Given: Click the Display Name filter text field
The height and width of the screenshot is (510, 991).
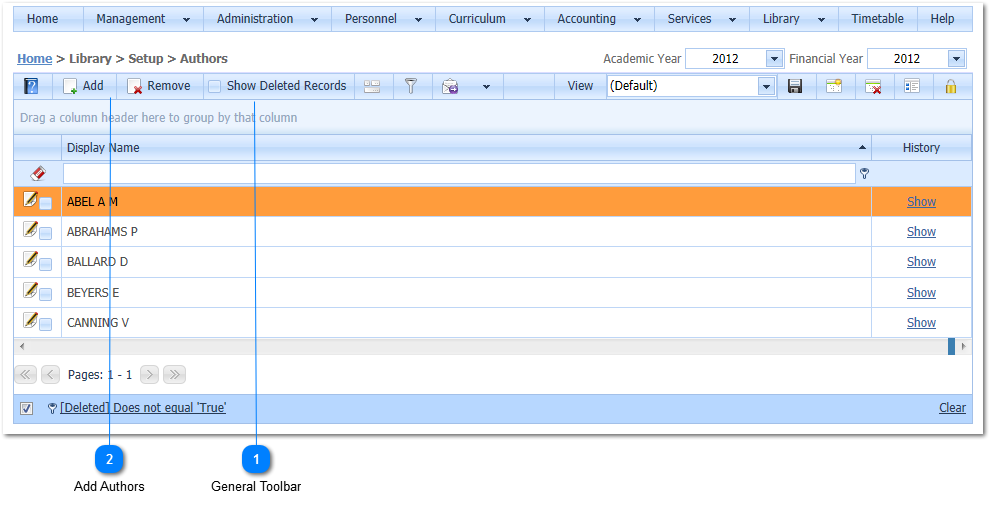Looking at the screenshot, I should [459, 174].
